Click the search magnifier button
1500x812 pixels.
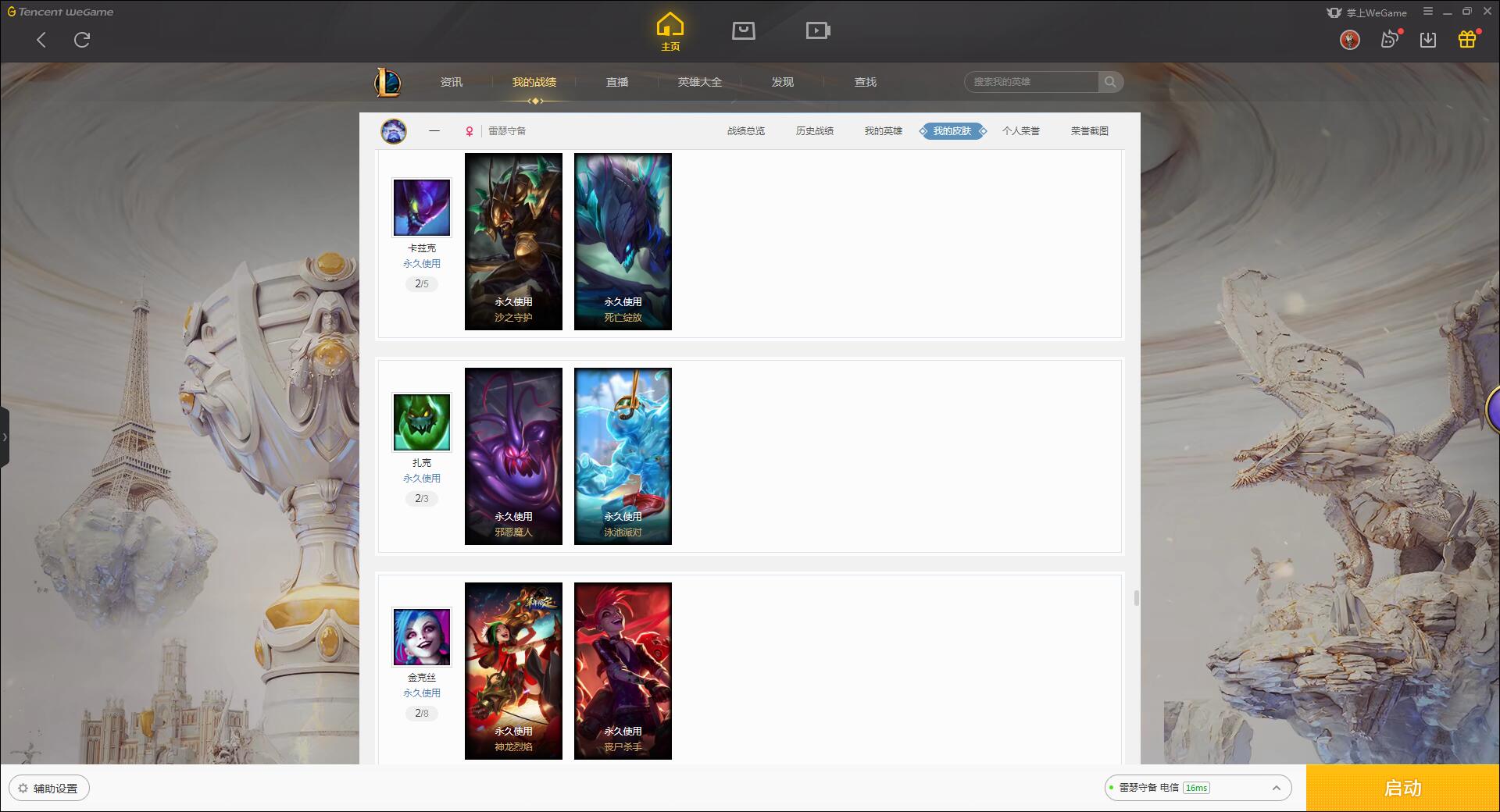coord(1110,82)
